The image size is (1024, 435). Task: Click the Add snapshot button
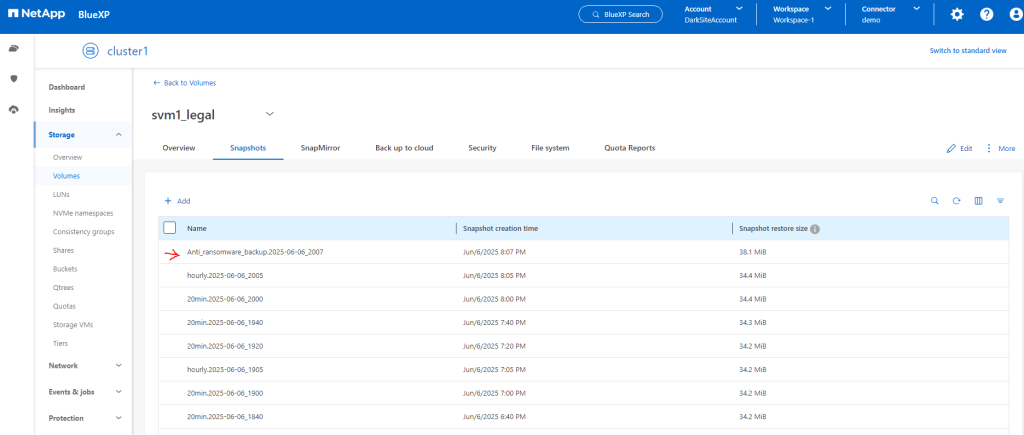pos(177,201)
